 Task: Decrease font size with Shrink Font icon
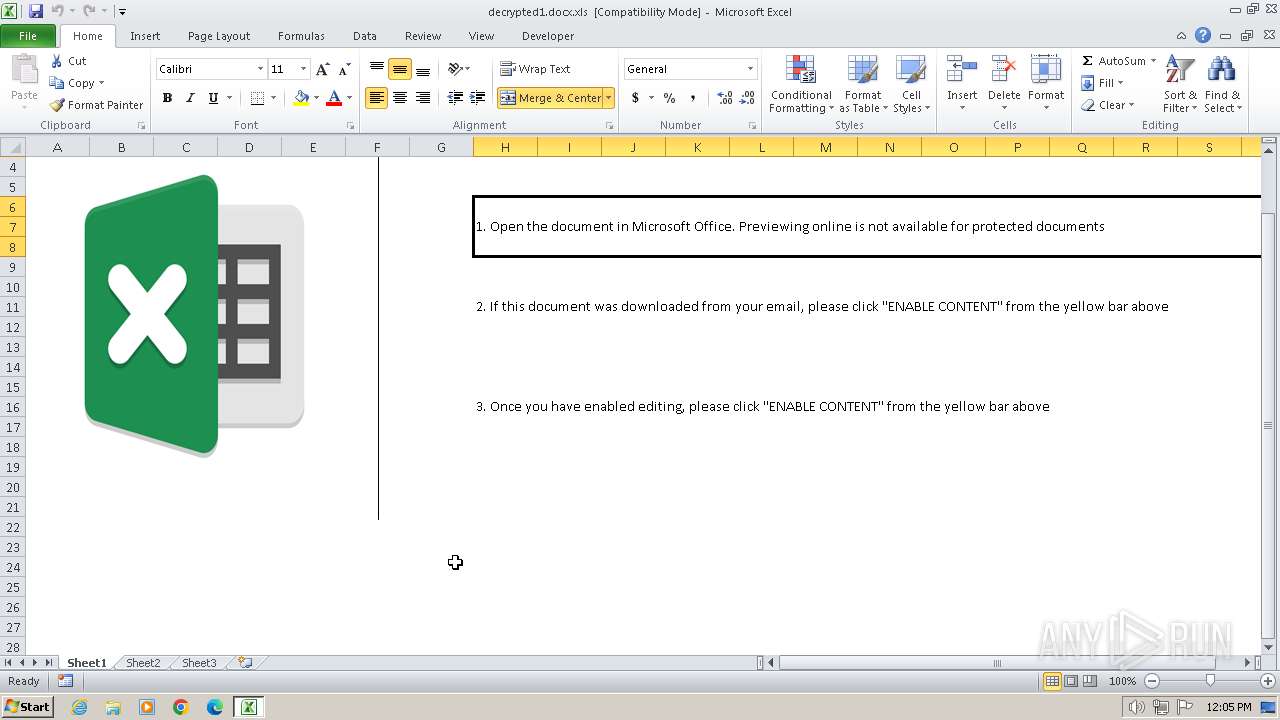pyautogui.click(x=344, y=69)
